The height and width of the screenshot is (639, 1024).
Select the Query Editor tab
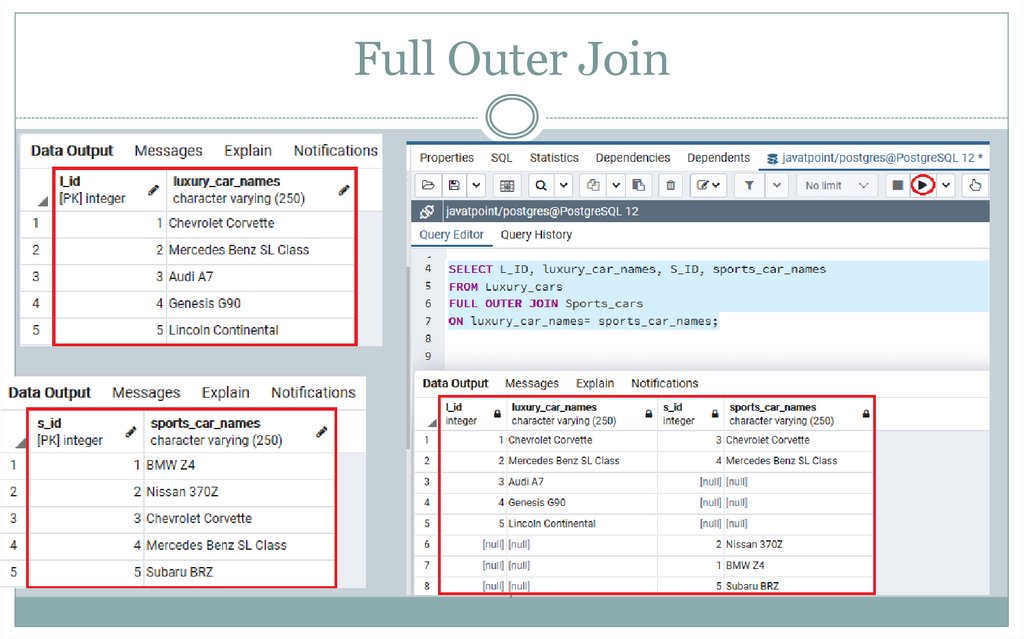tap(451, 235)
